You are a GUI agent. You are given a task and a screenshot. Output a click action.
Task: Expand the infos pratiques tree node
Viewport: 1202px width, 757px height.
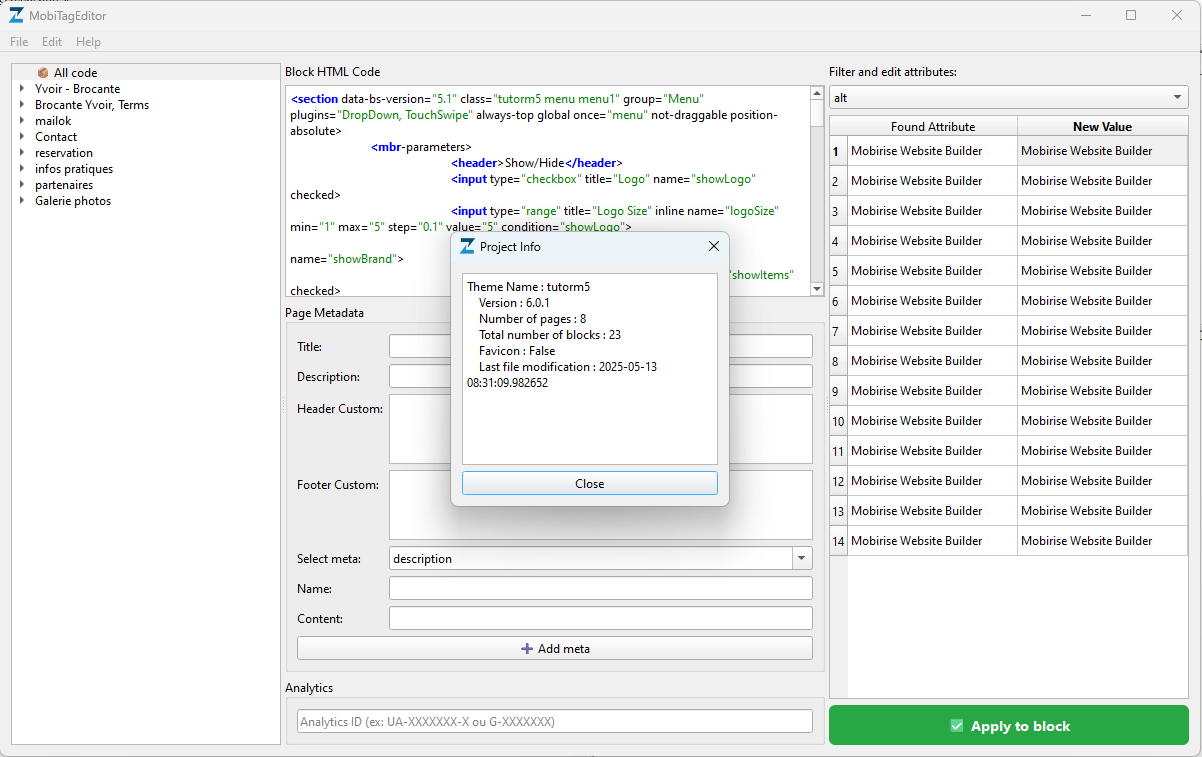pos(22,169)
